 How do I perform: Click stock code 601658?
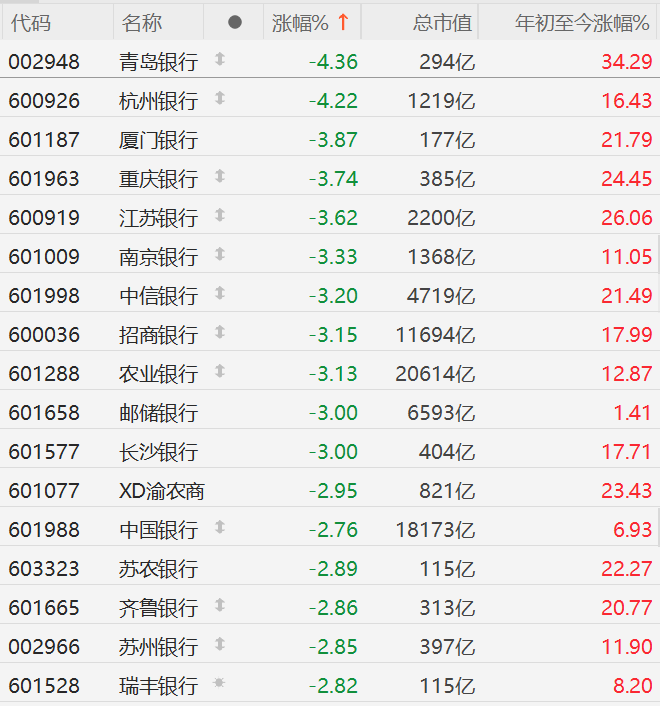pos(44,413)
